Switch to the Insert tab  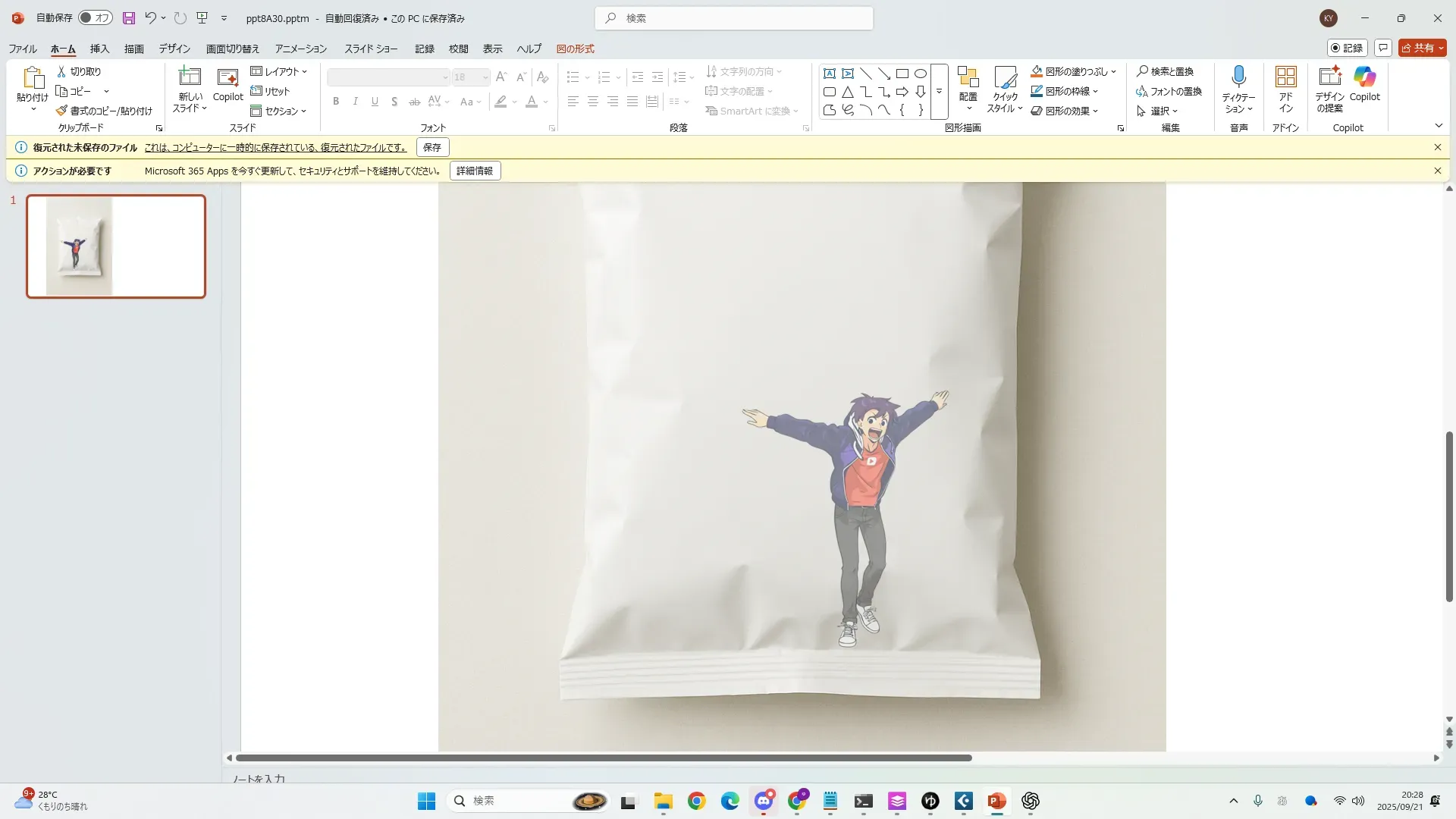click(x=99, y=49)
